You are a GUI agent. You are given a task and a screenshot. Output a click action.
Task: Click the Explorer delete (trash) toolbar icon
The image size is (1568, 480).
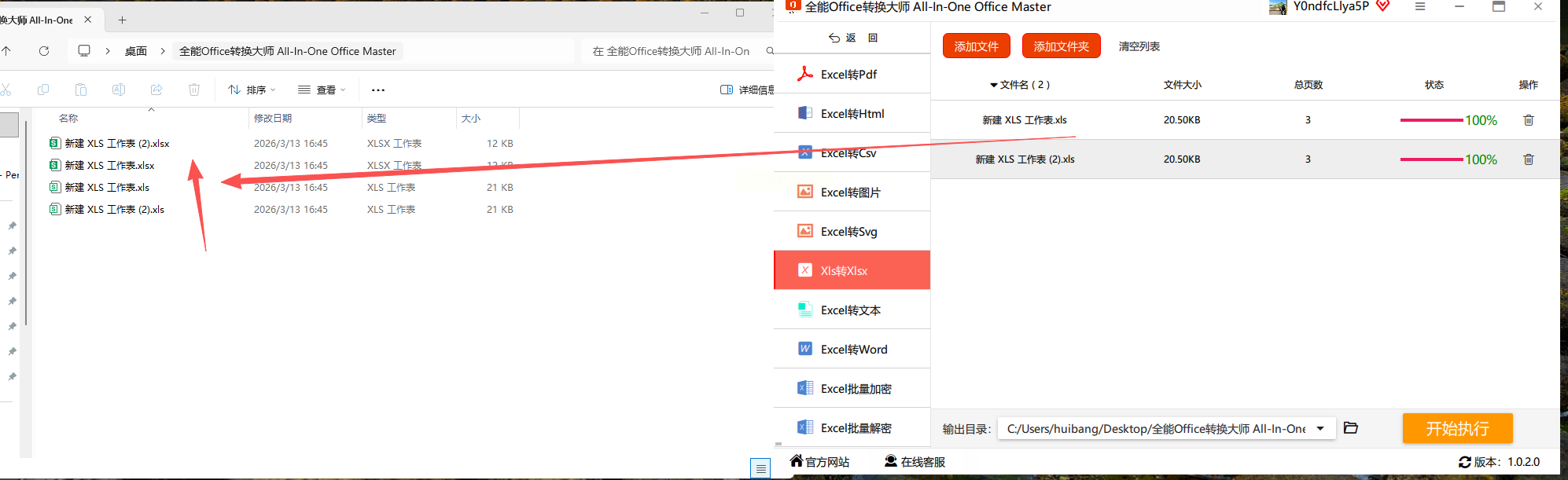point(194,90)
